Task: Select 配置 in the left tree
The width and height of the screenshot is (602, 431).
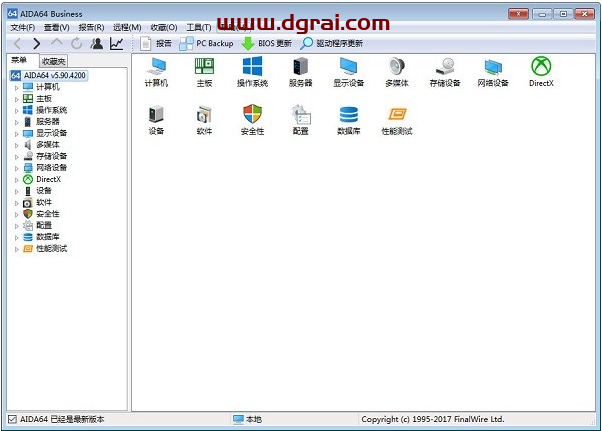Action: click(x=44, y=225)
